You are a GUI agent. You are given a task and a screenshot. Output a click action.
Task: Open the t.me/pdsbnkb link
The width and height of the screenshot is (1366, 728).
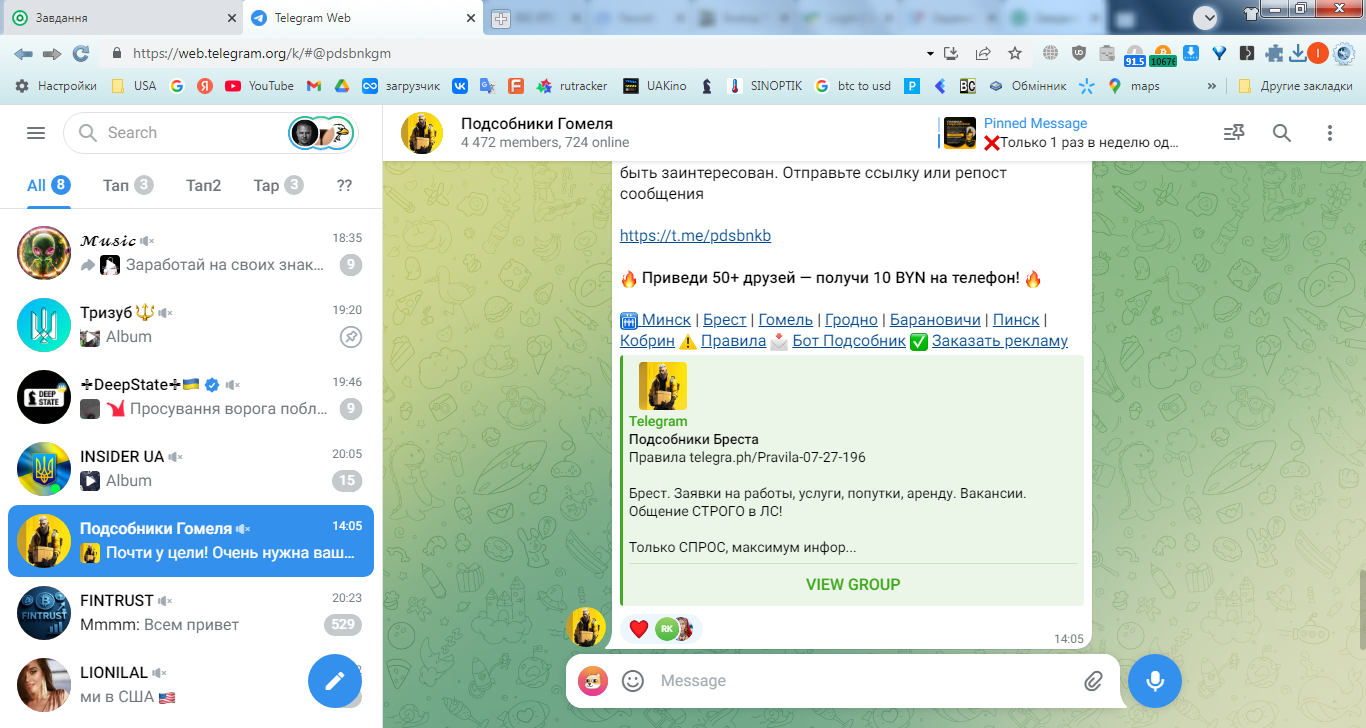(695, 236)
